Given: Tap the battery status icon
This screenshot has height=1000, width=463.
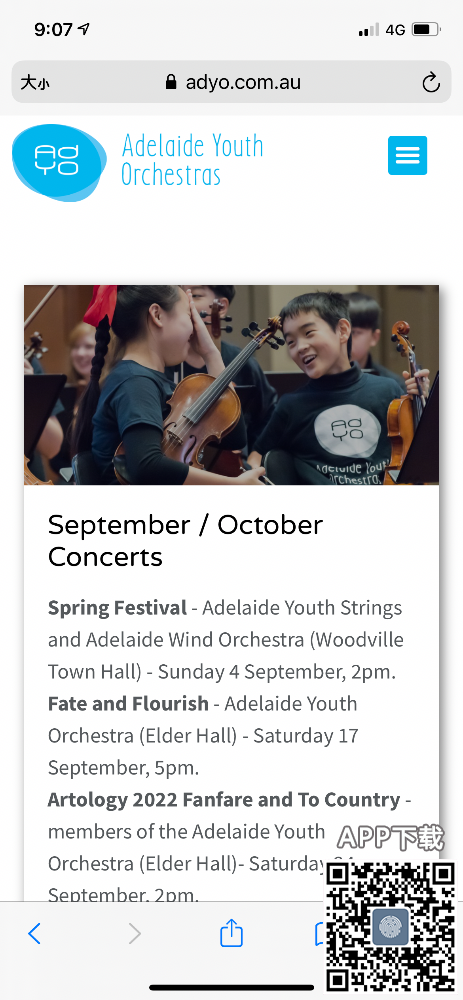Looking at the screenshot, I should click(426, 29).
